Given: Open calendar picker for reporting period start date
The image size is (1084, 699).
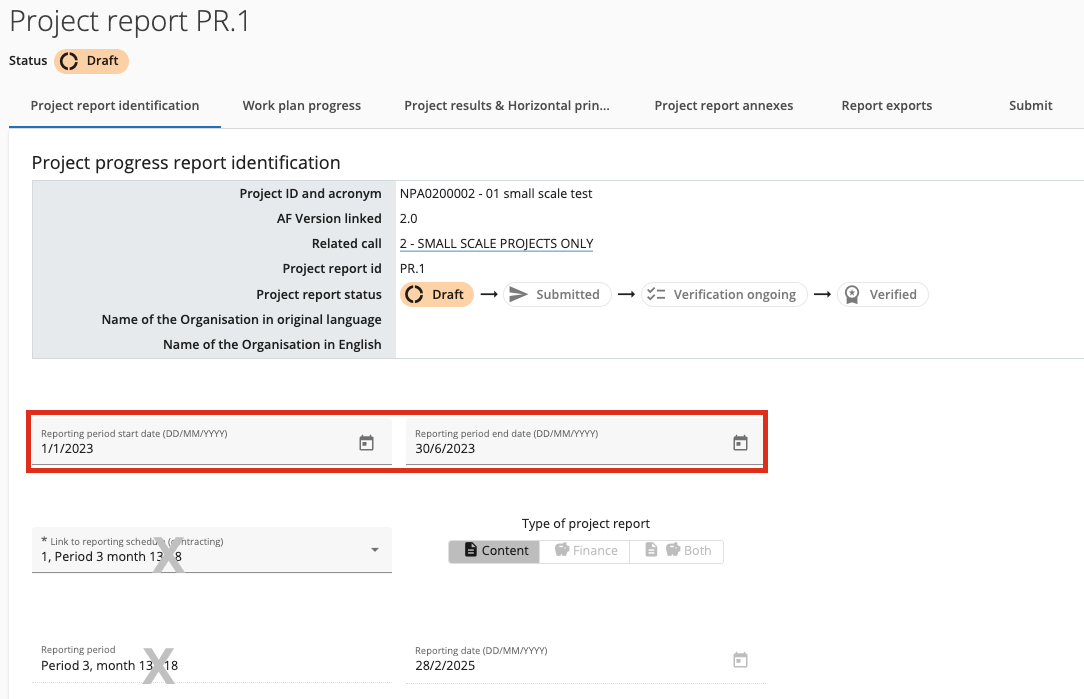Looking at the screenshot, I should tap(366, 443).
